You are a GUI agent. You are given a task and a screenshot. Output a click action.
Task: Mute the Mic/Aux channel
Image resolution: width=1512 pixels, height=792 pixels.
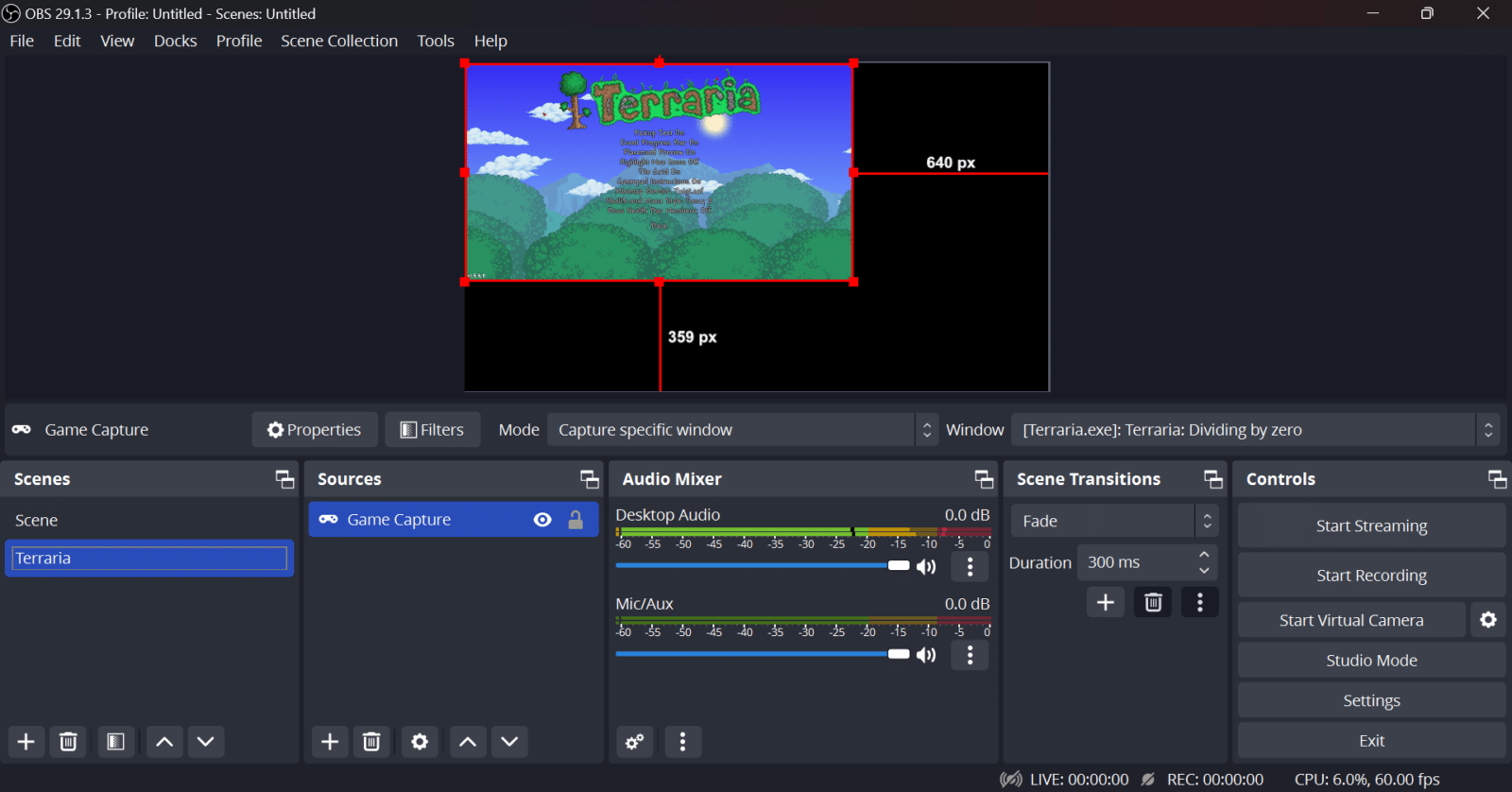click(x=926, y=655)
